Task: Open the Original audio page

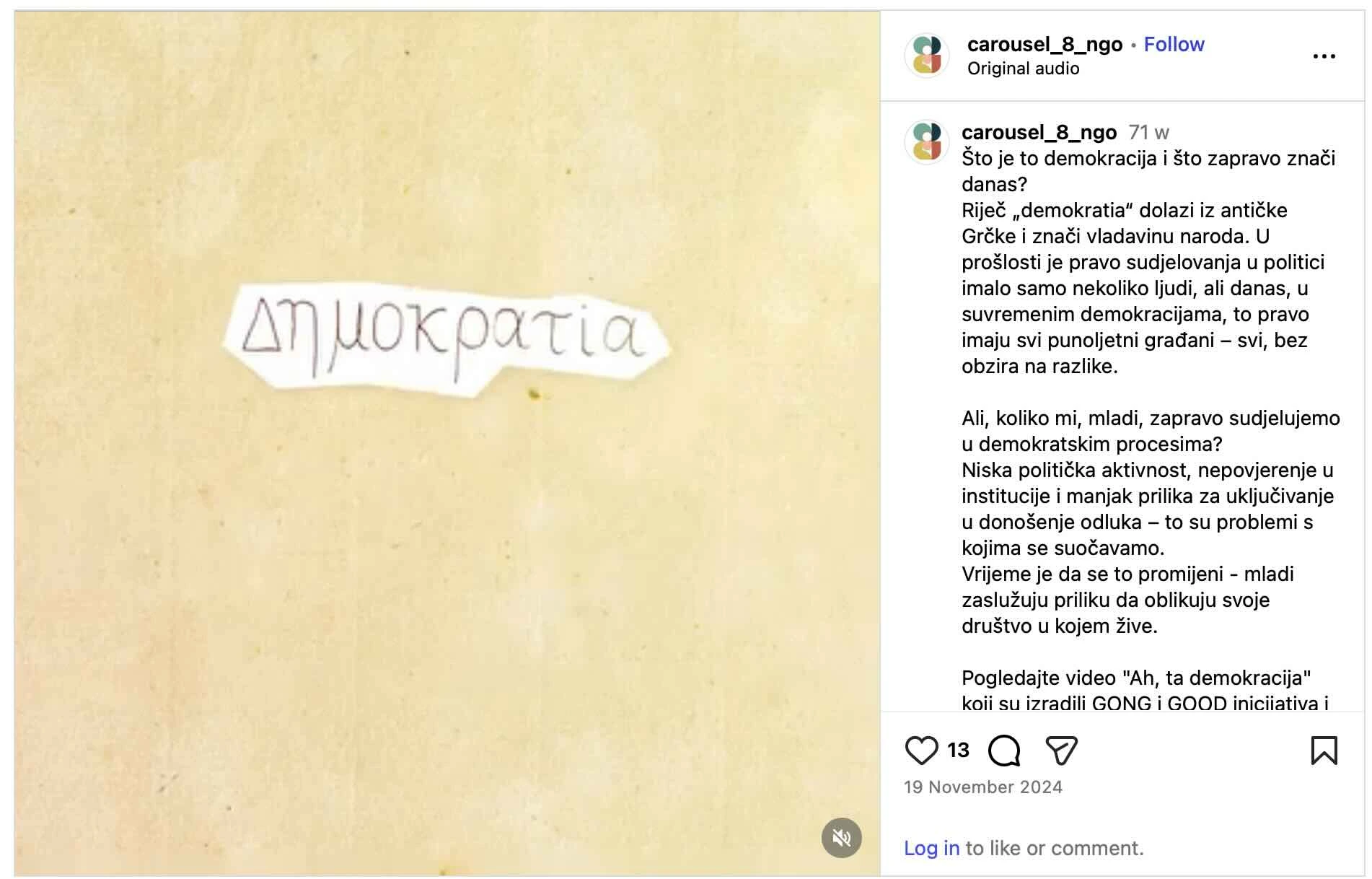Action: click(x=1023, y=69)
